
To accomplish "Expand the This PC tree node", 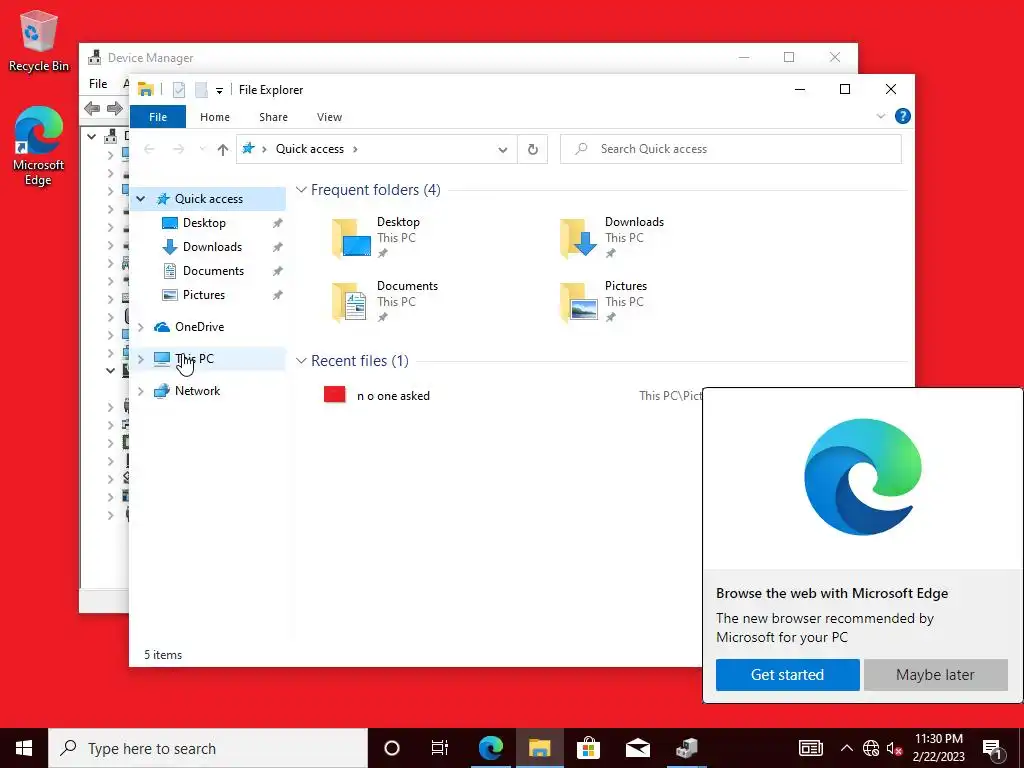I will (141, 359).
